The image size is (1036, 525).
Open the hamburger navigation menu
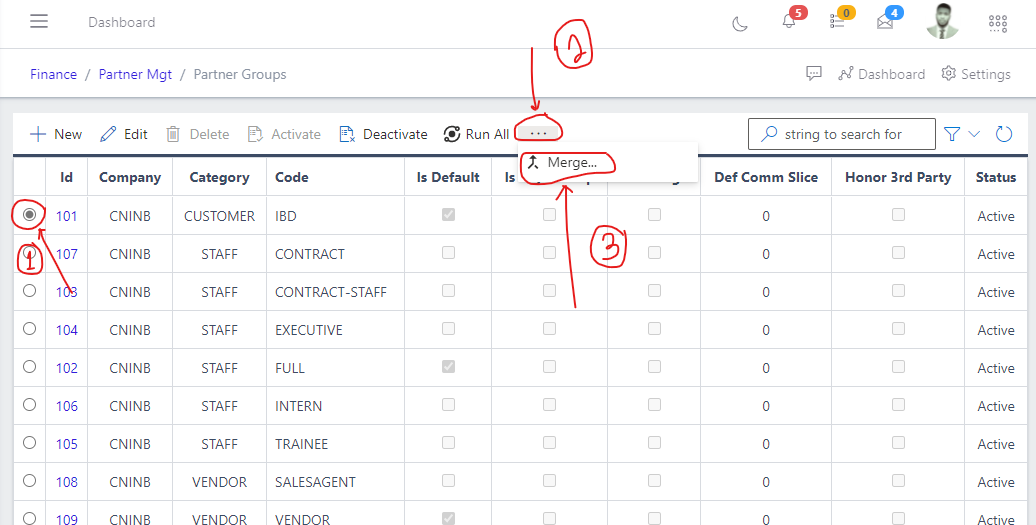(x=39, y=22)
